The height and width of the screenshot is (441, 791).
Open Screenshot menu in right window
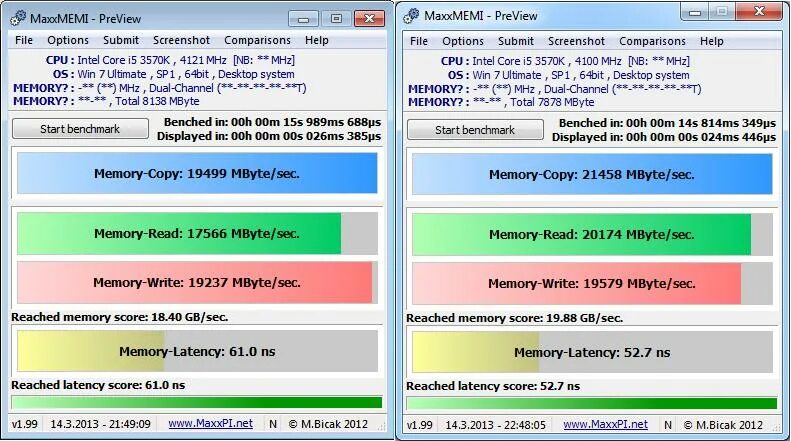pyautogui.click(x=576, y=41)
